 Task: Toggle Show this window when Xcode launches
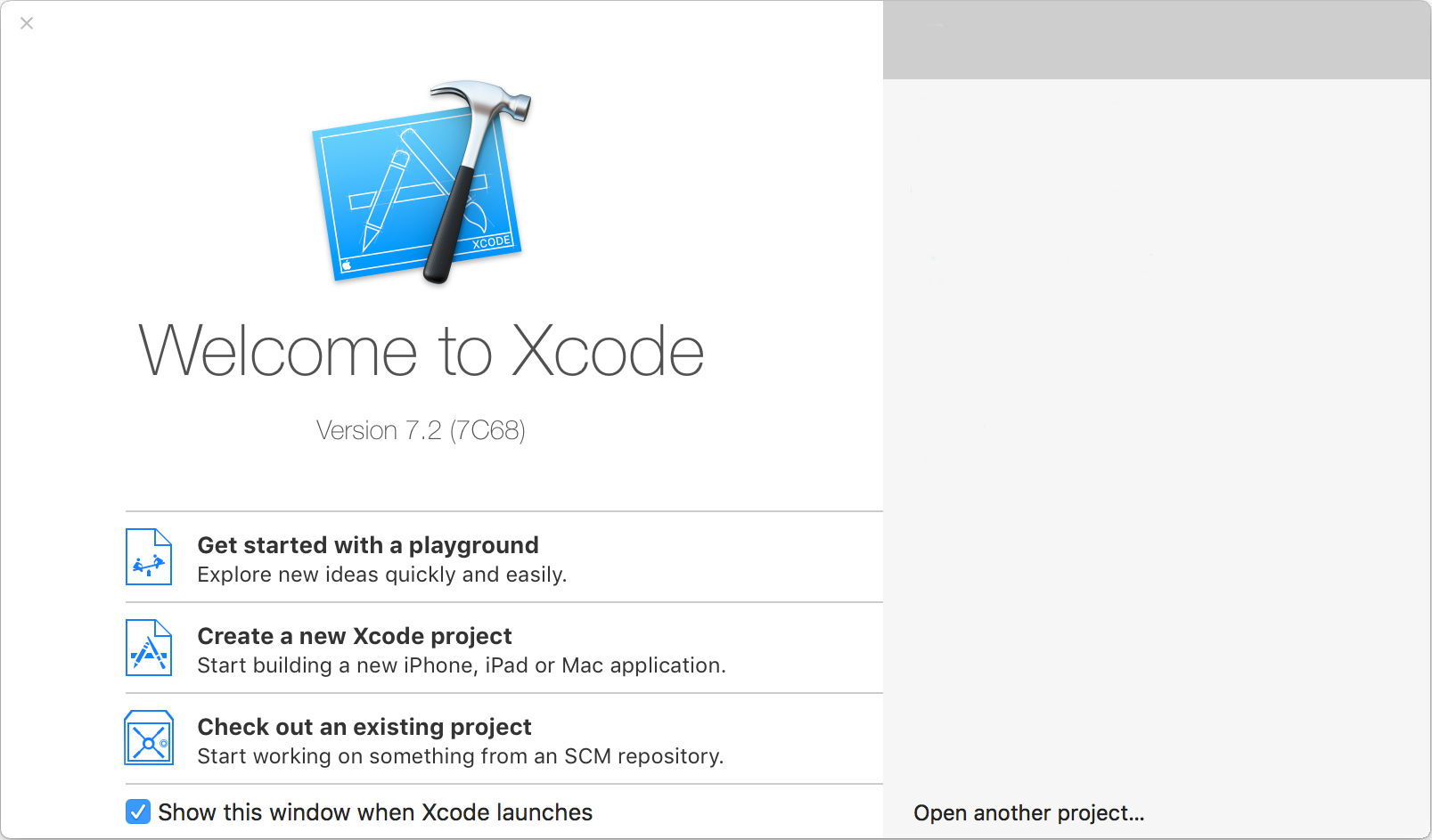[x=137, y=811]
